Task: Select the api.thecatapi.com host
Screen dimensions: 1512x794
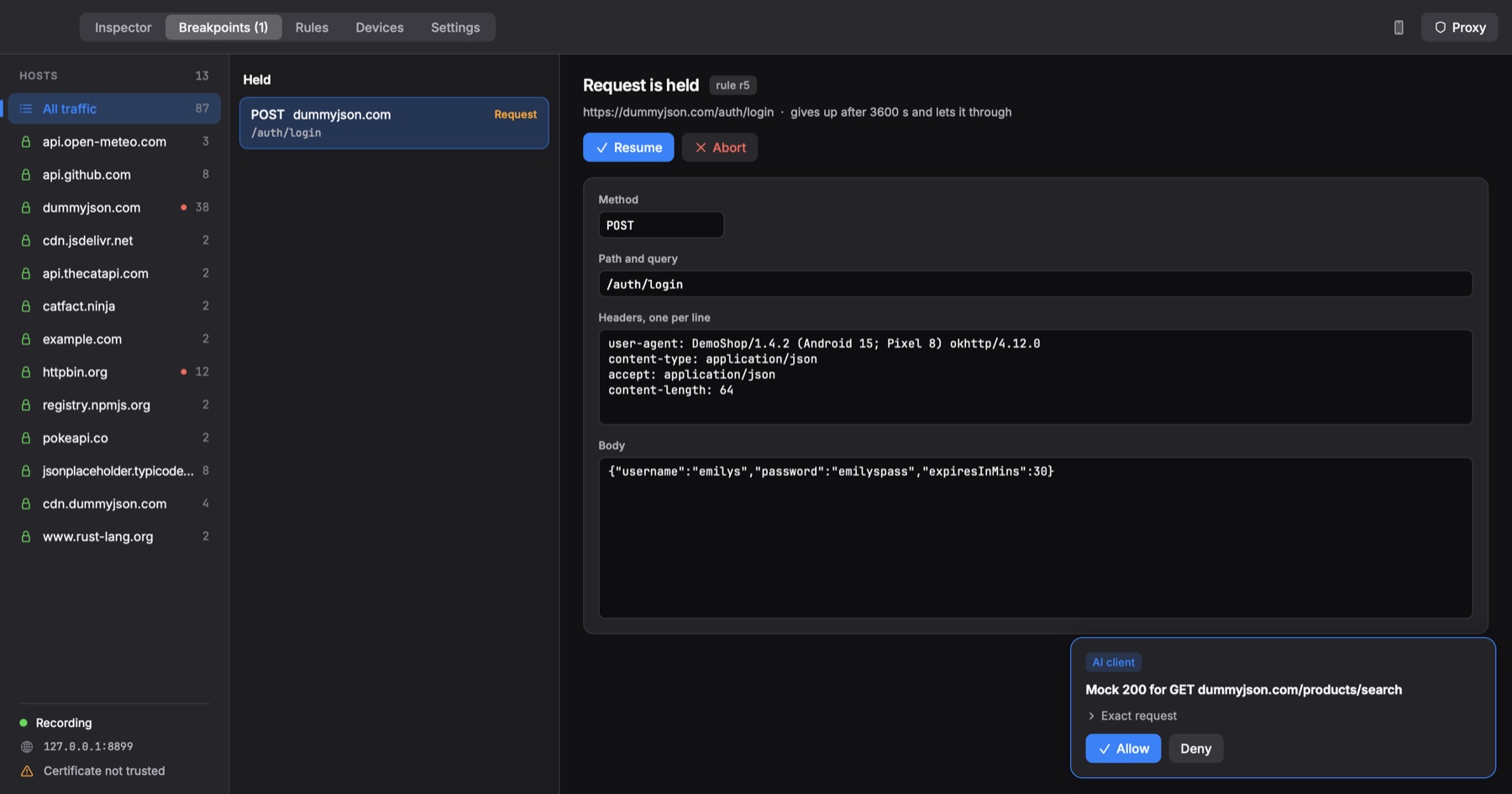Action: click(x=114, y=274)
